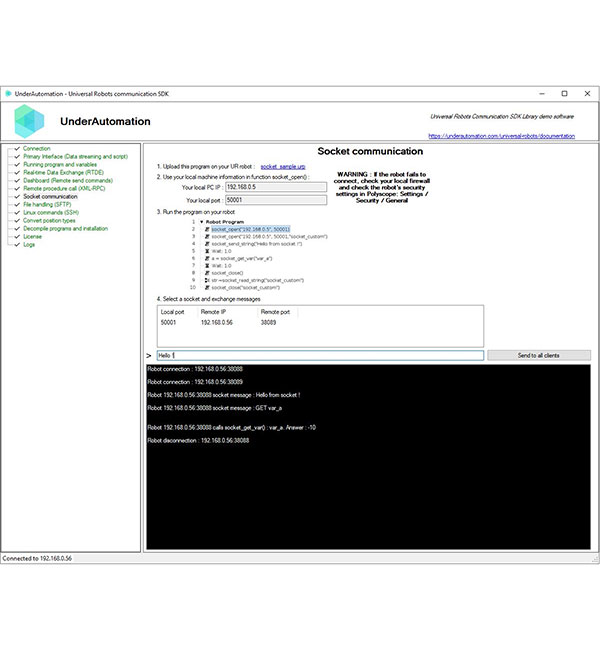This screenshot has height=650, width=600.
Task: Click the Local port column header
Action: tap(172, 312)
